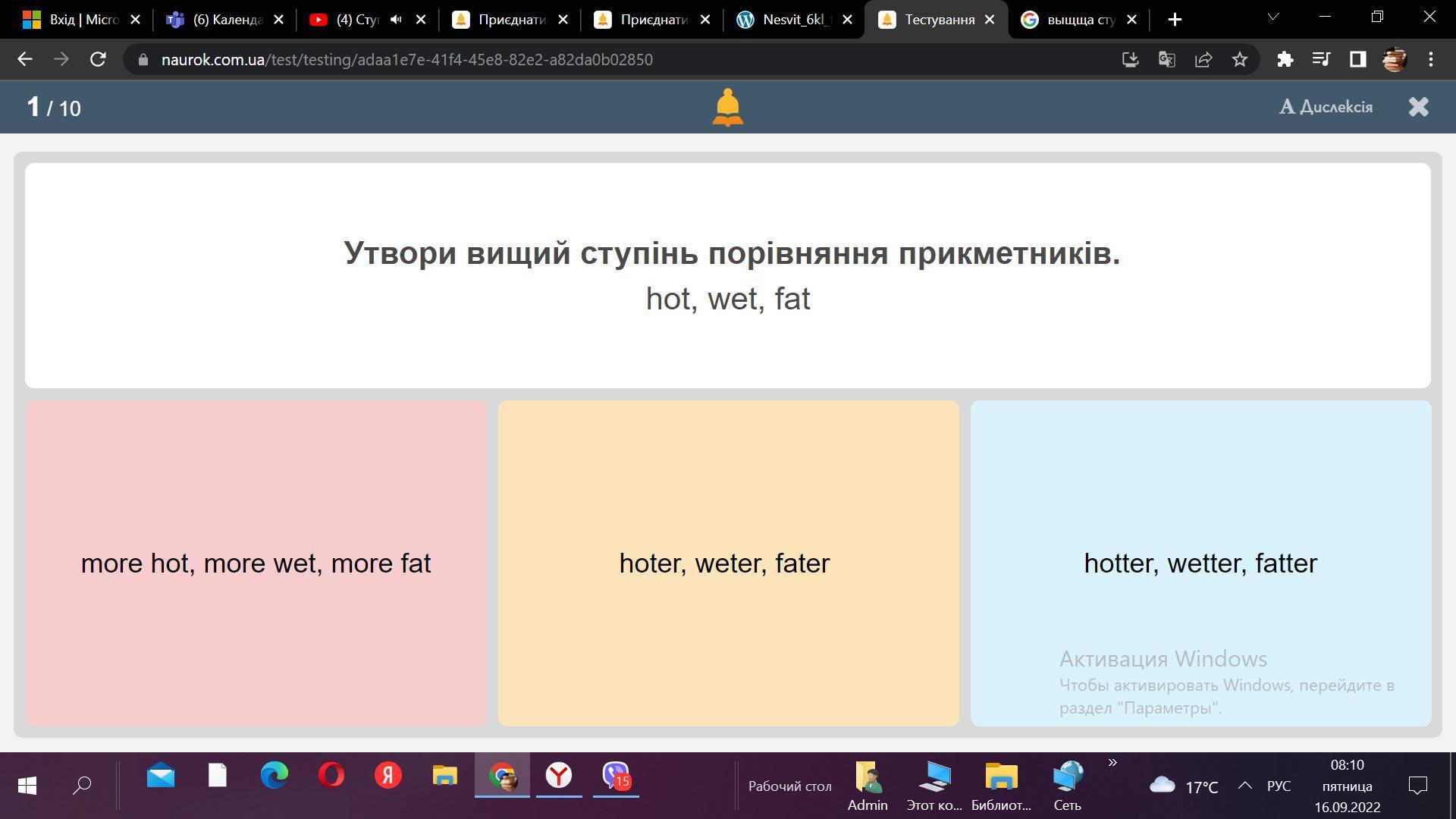The width and height of the screenshot is (1456, 819).
Task: Click the orange bell icon in header
Action: 727,107
